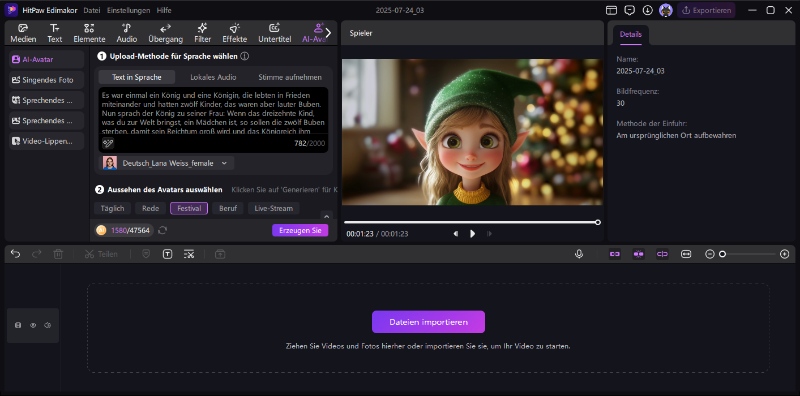Open the Filter tab

pyautogui.click(x=203, y=33)
